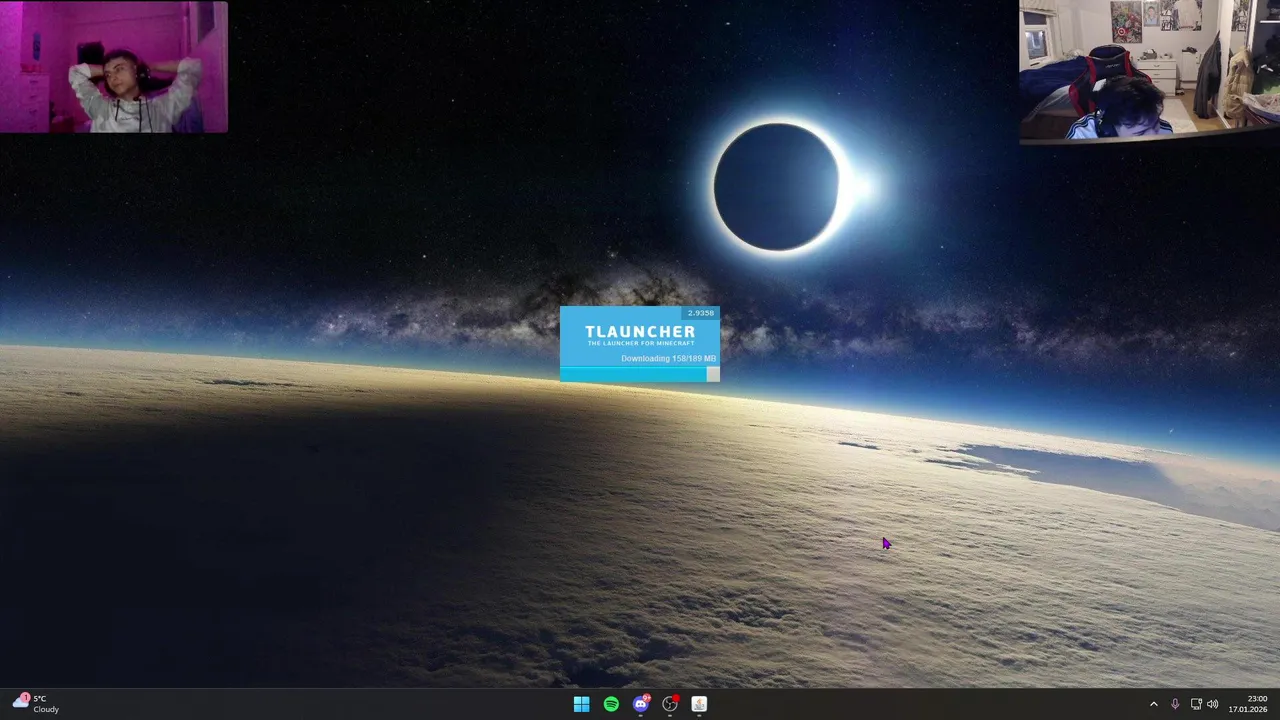Click the TLauncher version number 2.9358
Screen dimensions: 1280x720
pyautogui.click(x=700, y=313)
